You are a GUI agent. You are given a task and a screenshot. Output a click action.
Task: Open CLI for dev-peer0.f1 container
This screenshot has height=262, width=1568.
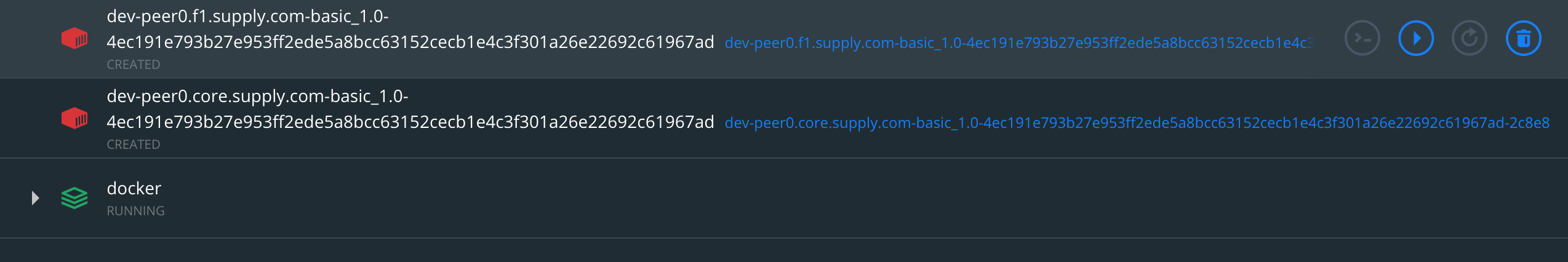[x=1362, y=39]
